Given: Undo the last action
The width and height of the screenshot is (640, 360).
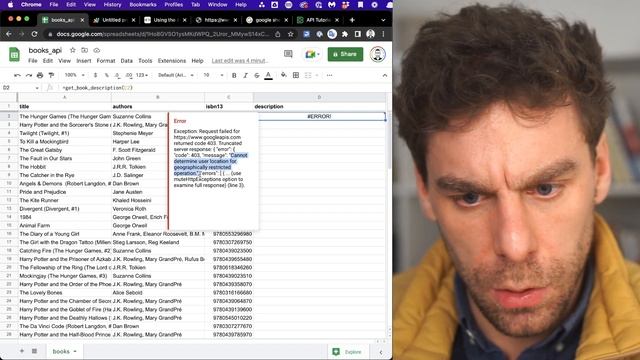Looking at the screenshot, I should [17, 75].
